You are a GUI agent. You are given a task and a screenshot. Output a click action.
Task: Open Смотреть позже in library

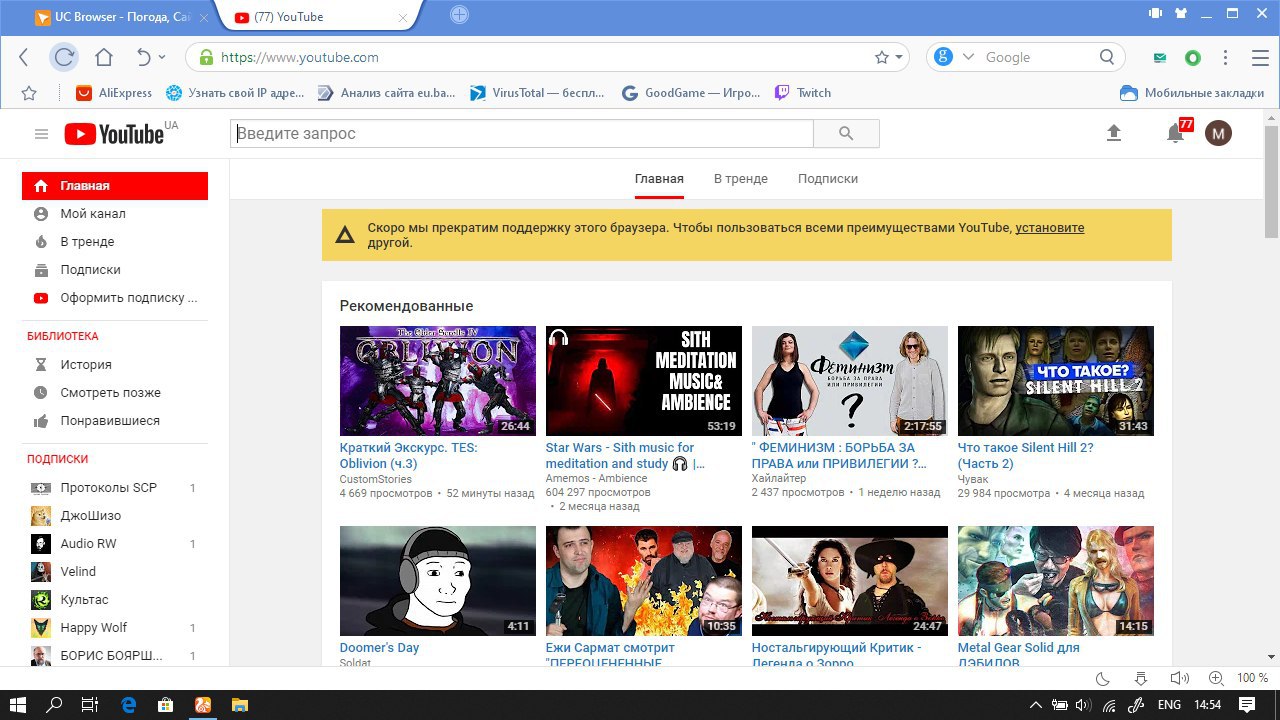(115, 393)
